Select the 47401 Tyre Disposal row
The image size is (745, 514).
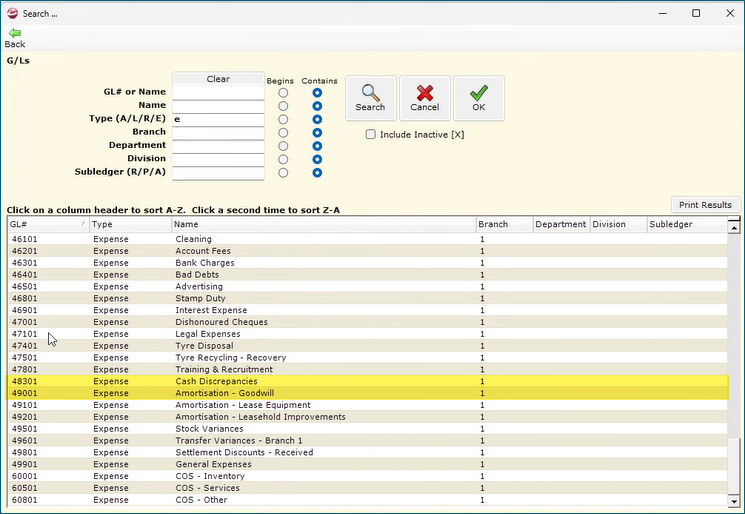tap(368, 346)
